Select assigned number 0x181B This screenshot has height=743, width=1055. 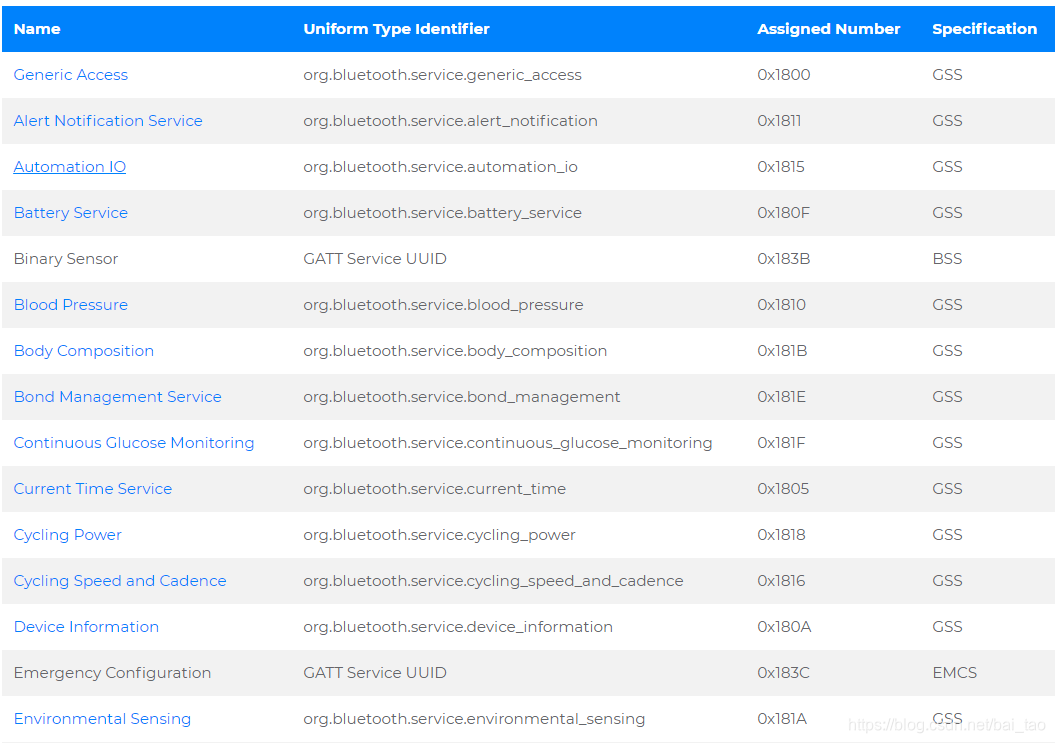pos(783,351)
